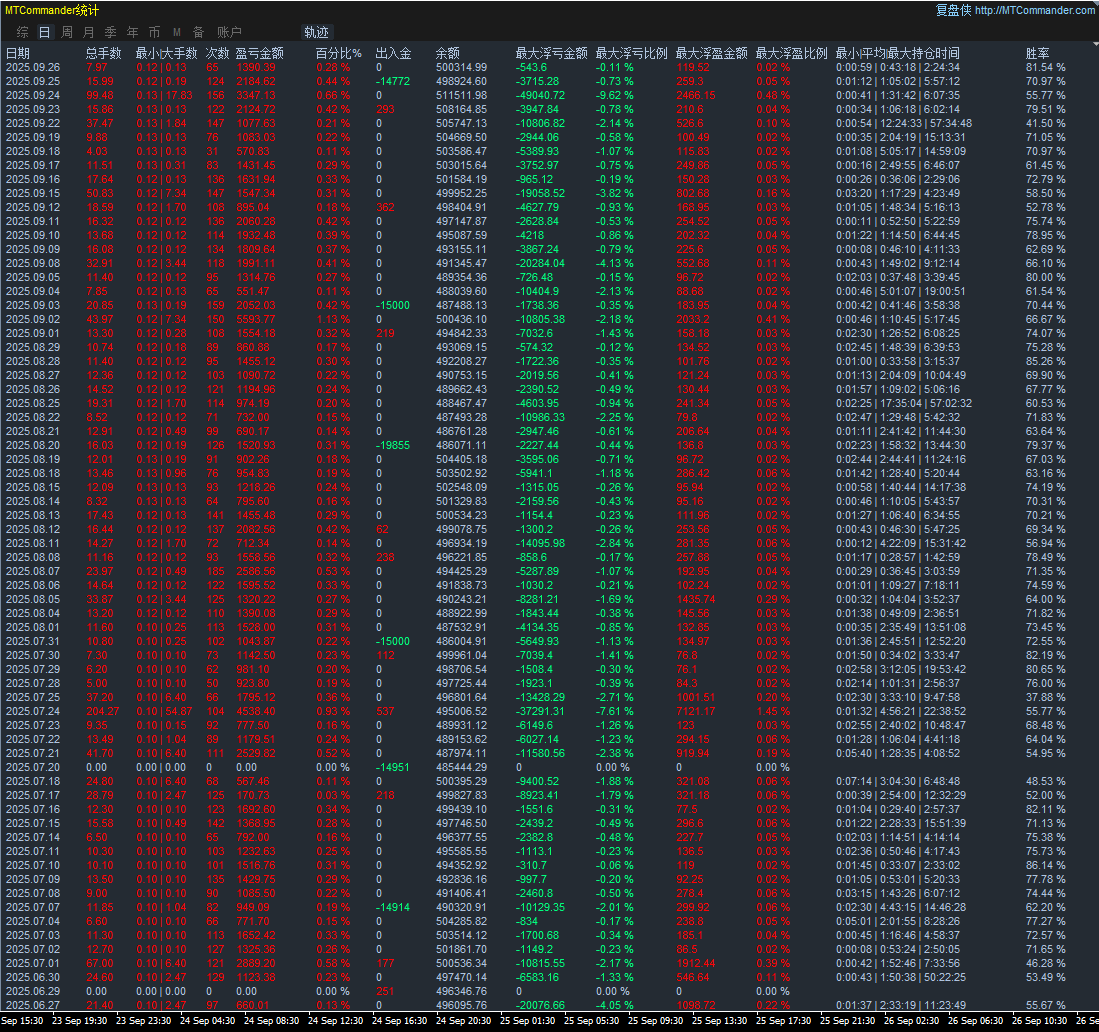Viewport: 1099px width, 1032px height.
Task: Click lot range 0.10 | 54.87
Action: (164, 711)
